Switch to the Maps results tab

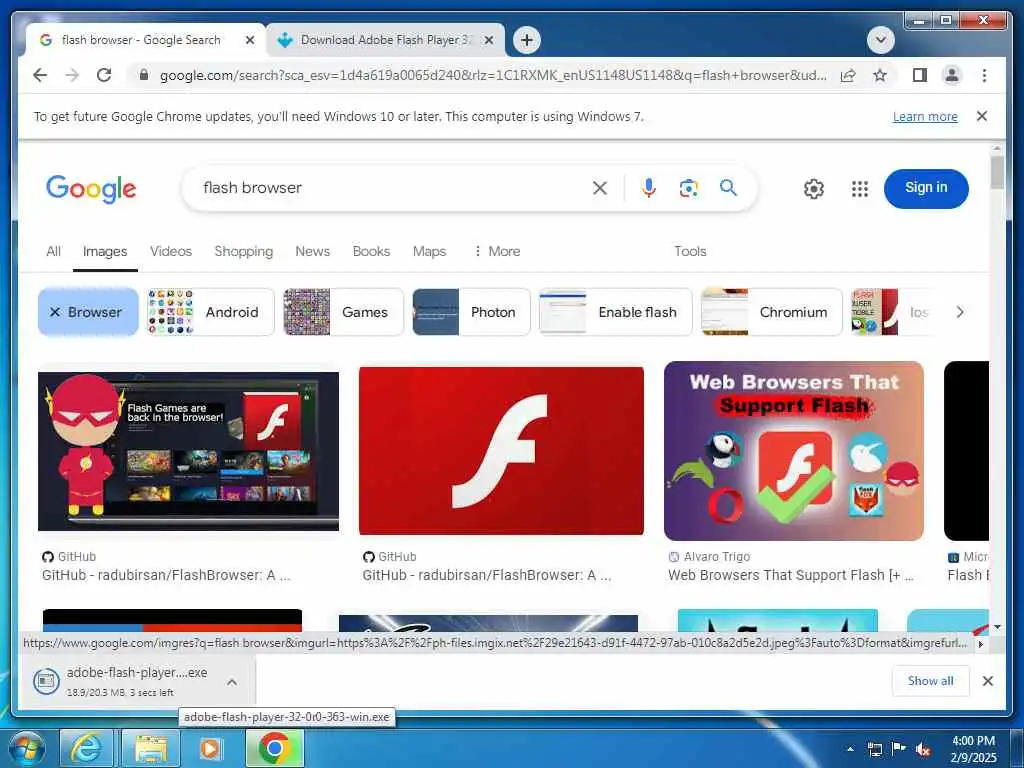coord(429,251)
